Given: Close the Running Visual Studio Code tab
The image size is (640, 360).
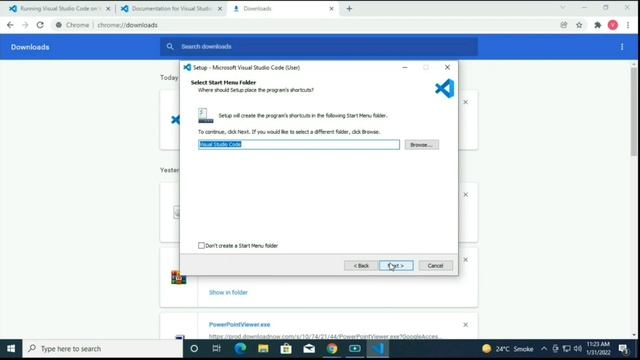Looking at the screenshot, I should coord(108,9).
